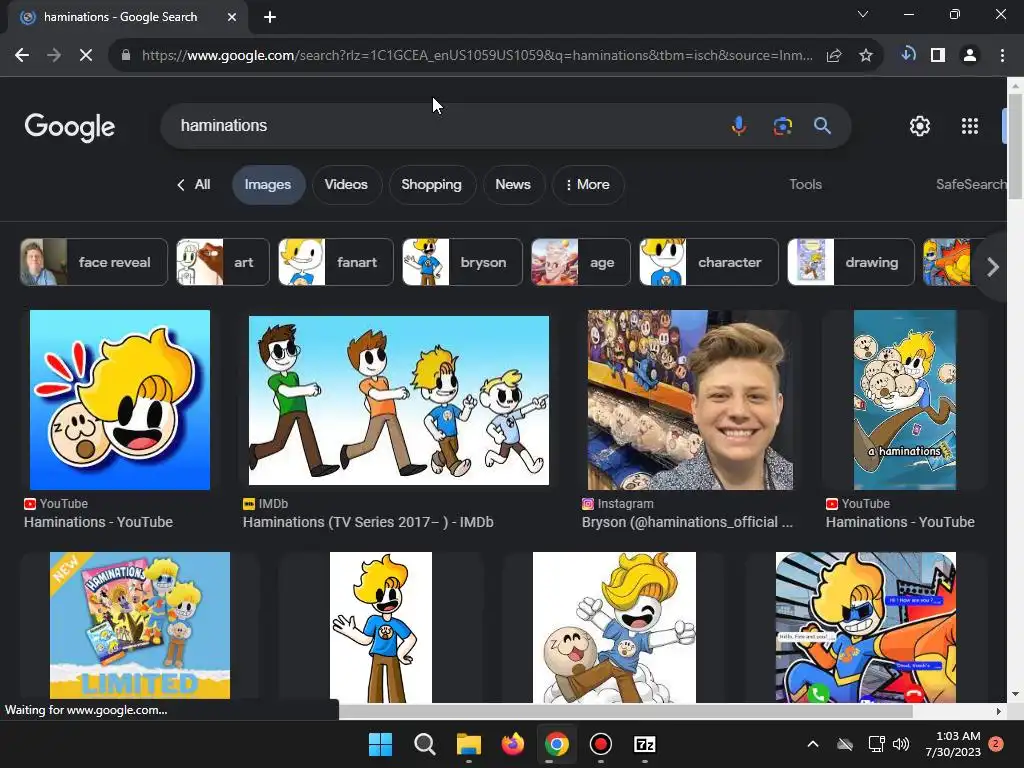Open the Bryson Instagram photo

pos(690,400)
